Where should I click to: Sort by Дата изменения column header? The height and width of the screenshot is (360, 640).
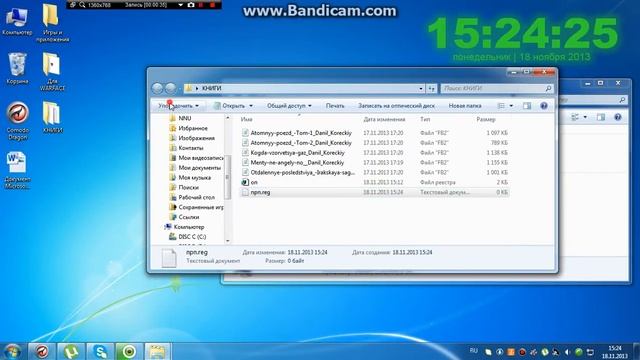(x=384, y=120)
